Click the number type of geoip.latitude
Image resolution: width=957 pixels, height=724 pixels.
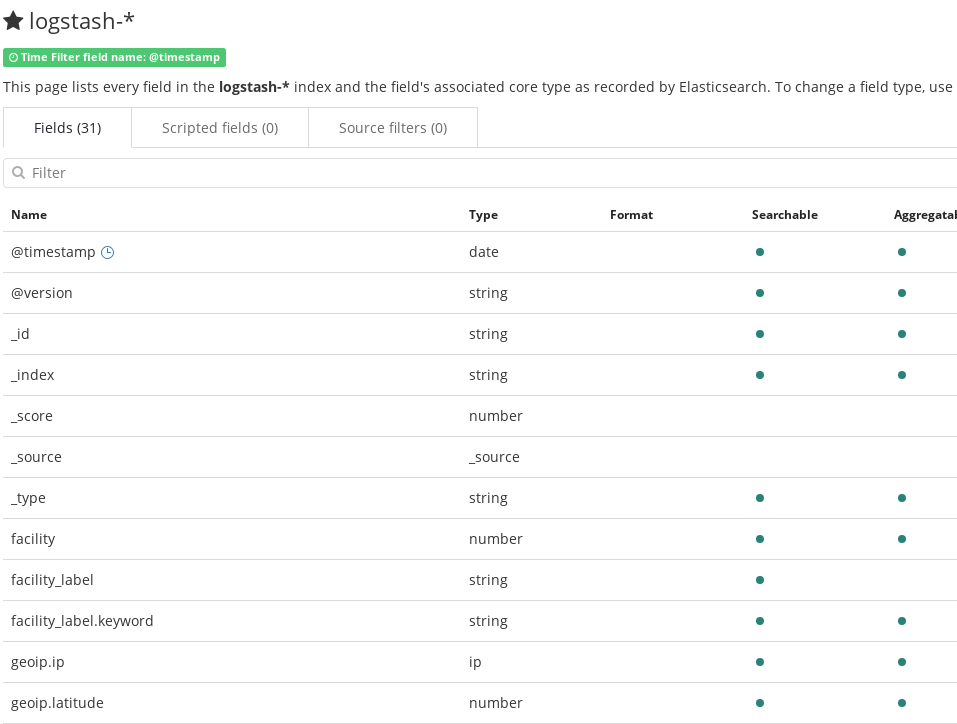(x=496, y=703)
